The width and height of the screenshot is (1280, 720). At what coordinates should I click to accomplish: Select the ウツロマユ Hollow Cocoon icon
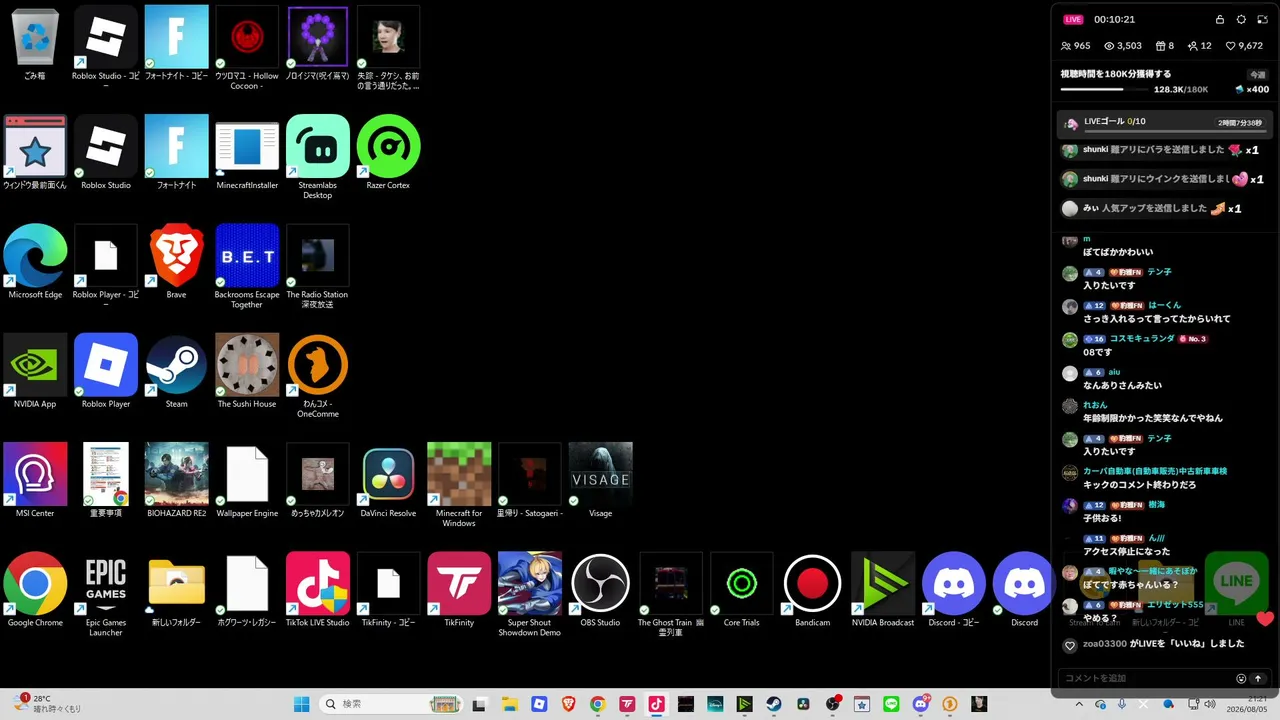(247, 48)
